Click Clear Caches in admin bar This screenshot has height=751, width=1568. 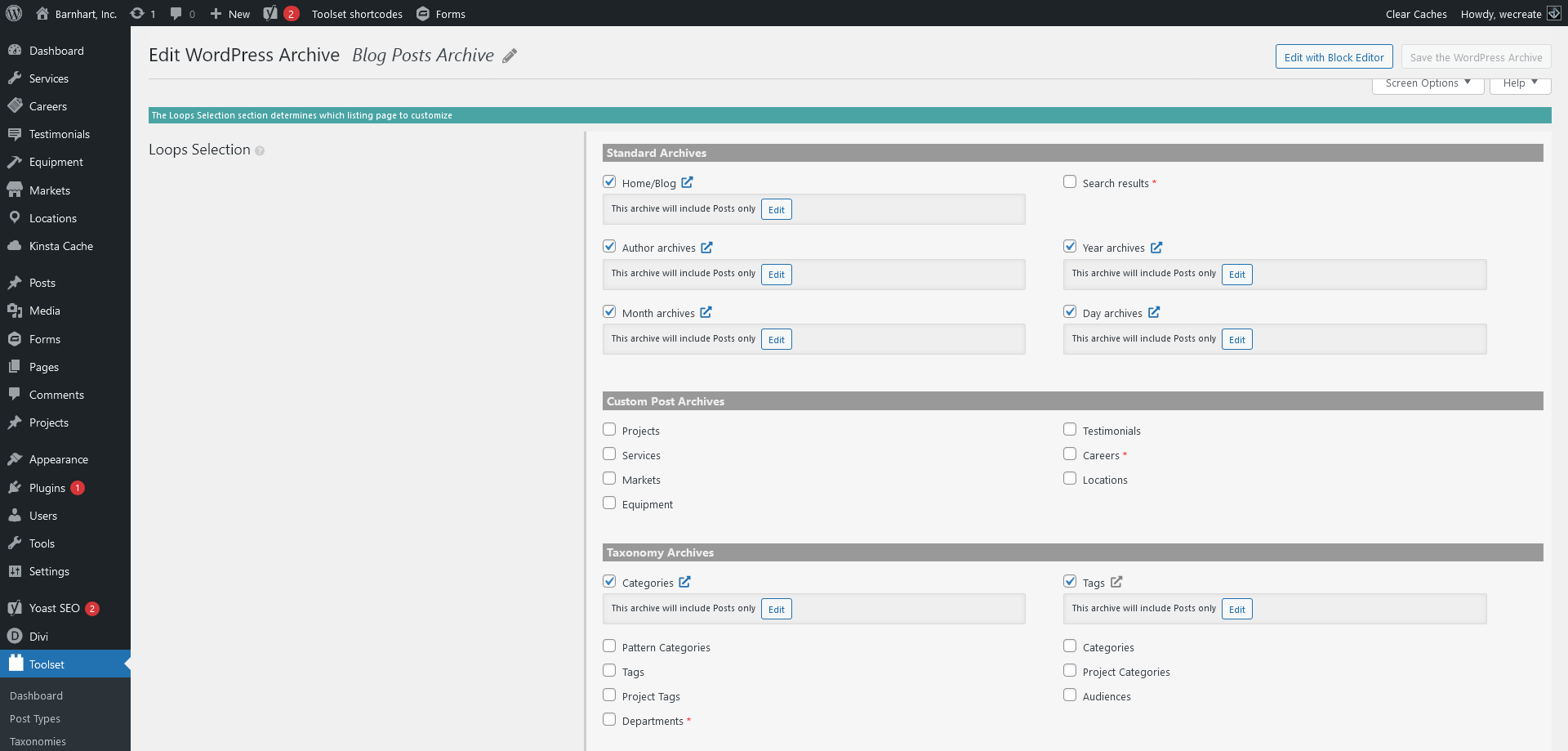(1416, 14)
